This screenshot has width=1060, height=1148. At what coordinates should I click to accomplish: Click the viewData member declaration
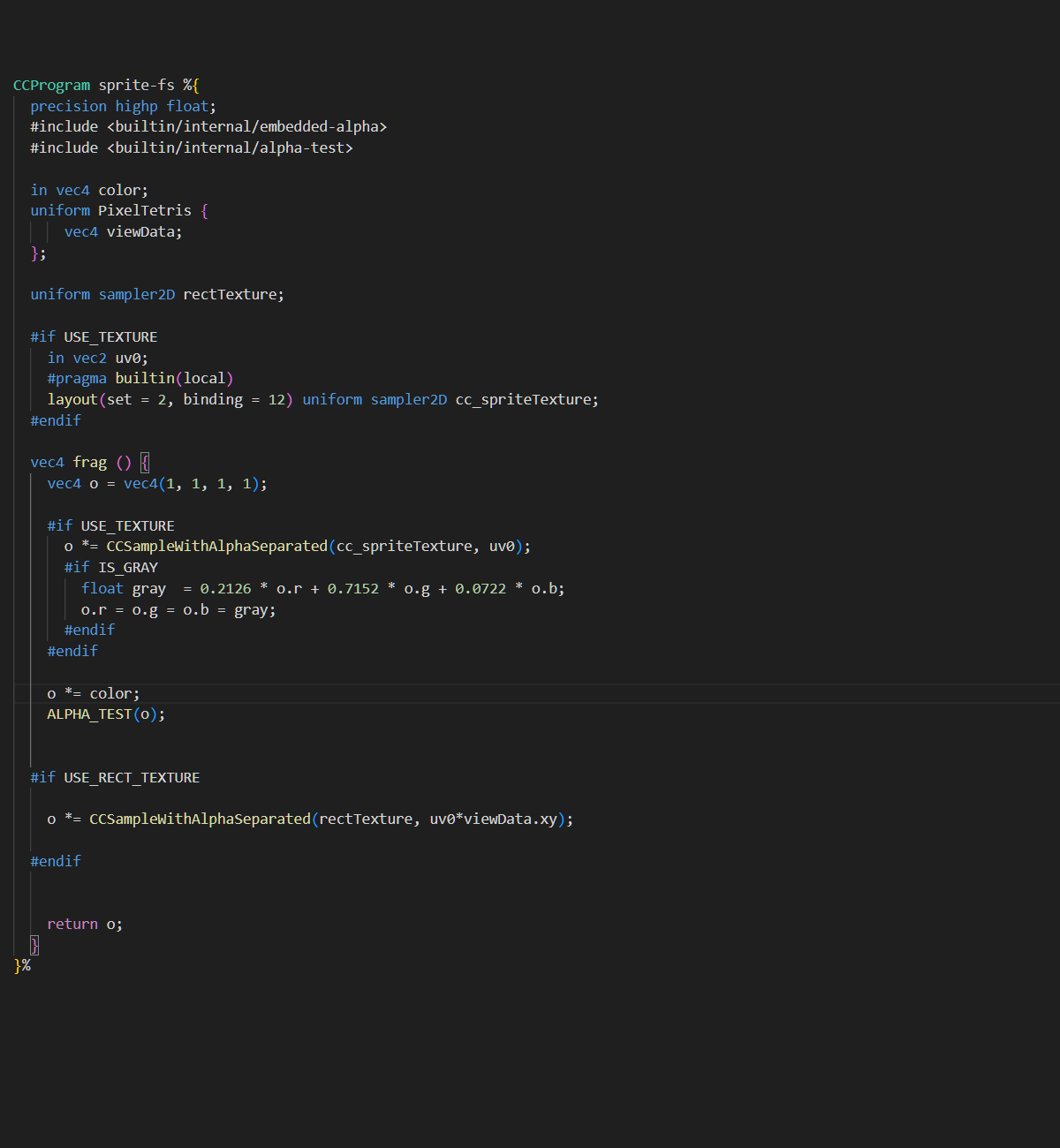click(141, 231)
